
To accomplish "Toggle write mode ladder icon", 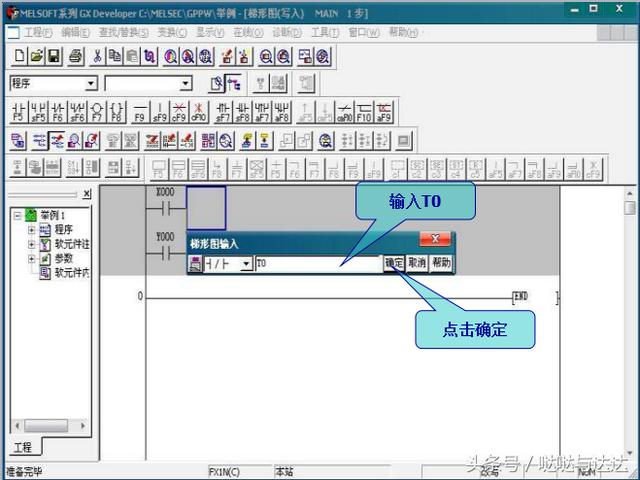I will (57, 141).
